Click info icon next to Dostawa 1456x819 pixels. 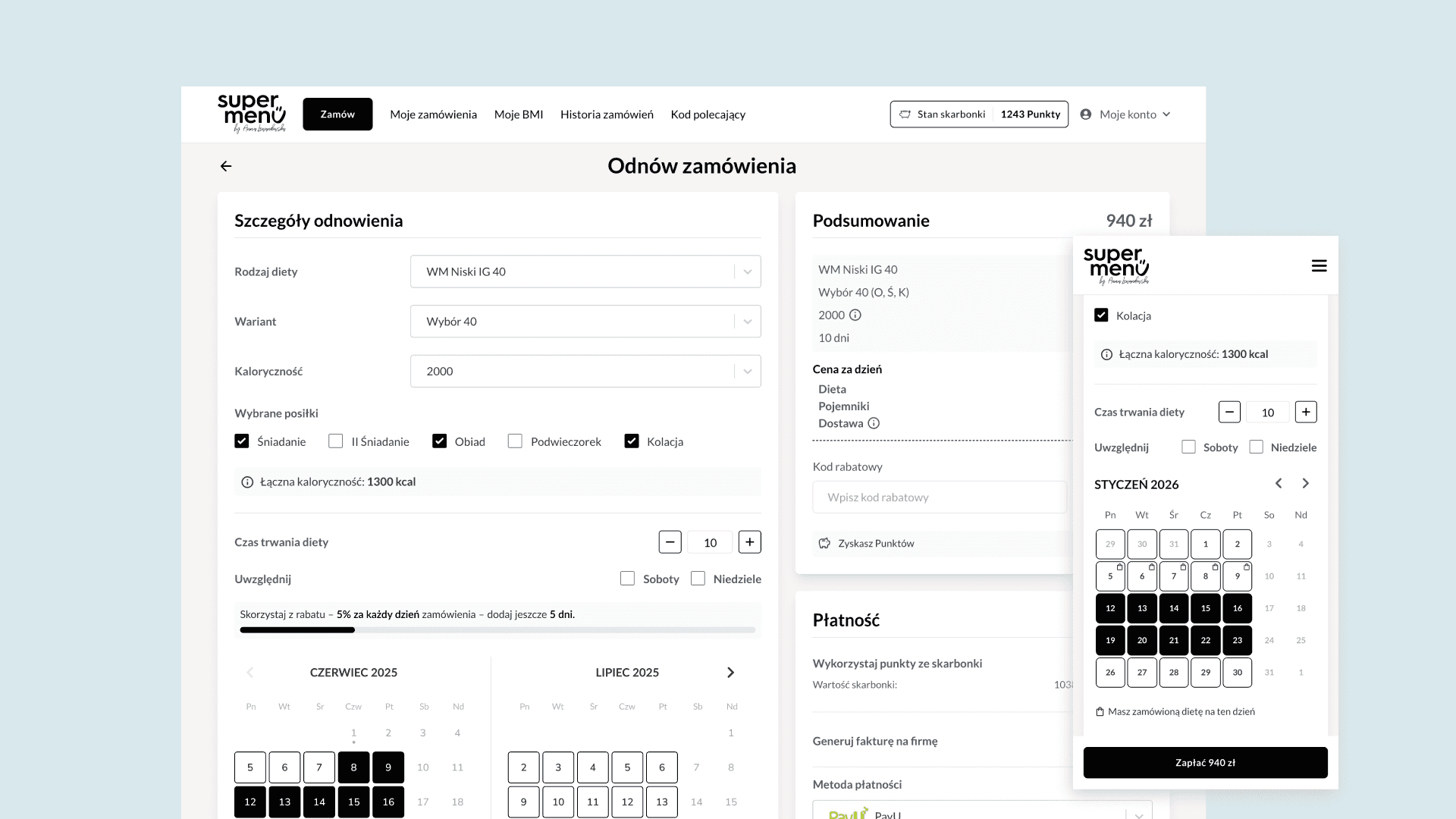[874, 423]
